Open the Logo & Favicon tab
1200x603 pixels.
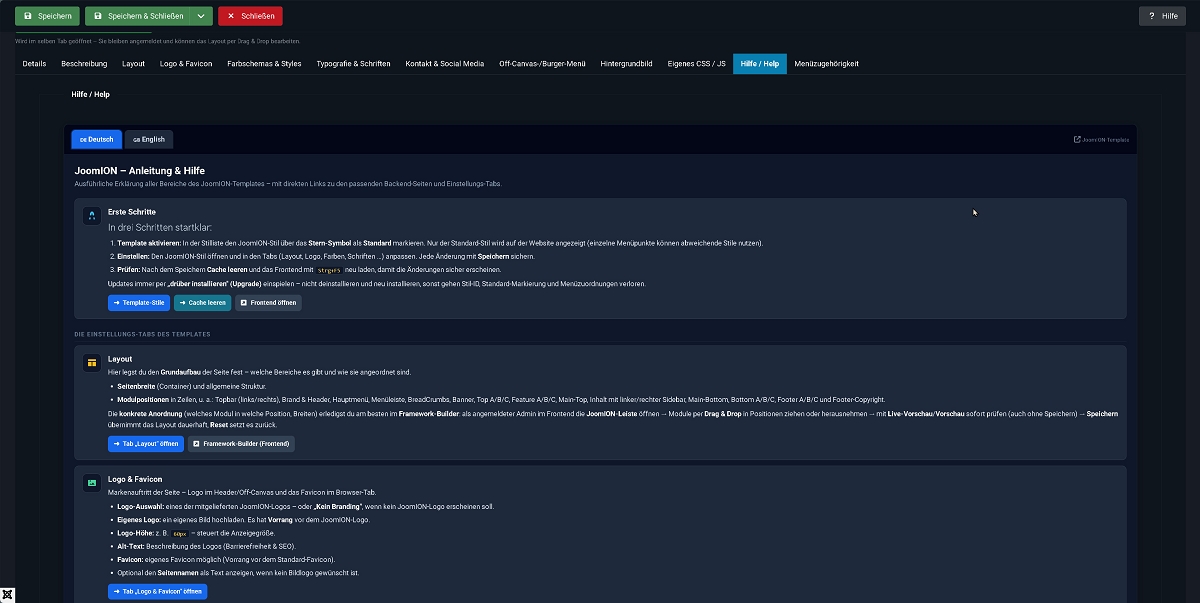[x=186, y=63]
